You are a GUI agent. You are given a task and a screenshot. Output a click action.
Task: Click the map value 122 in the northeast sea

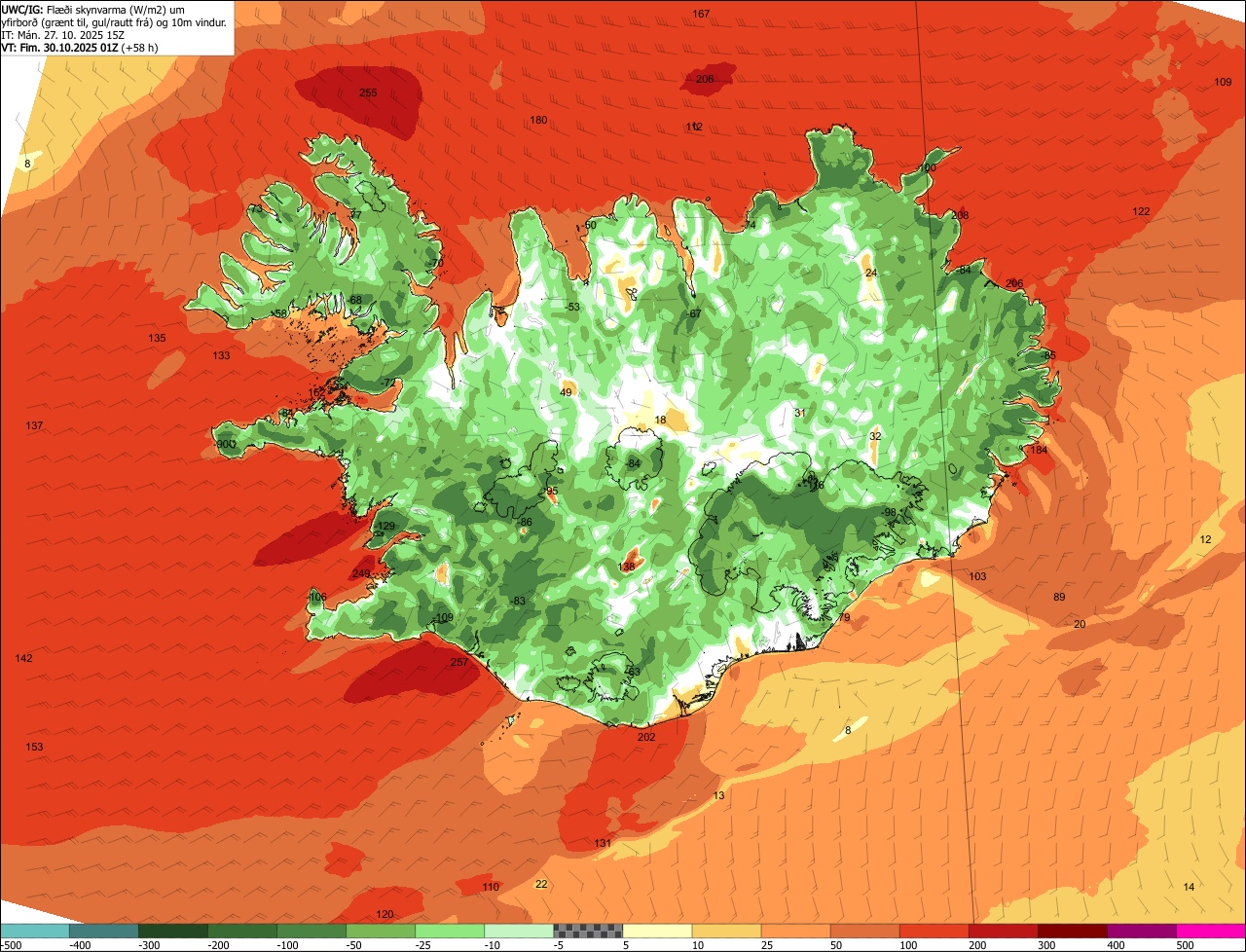(1141, 212)
